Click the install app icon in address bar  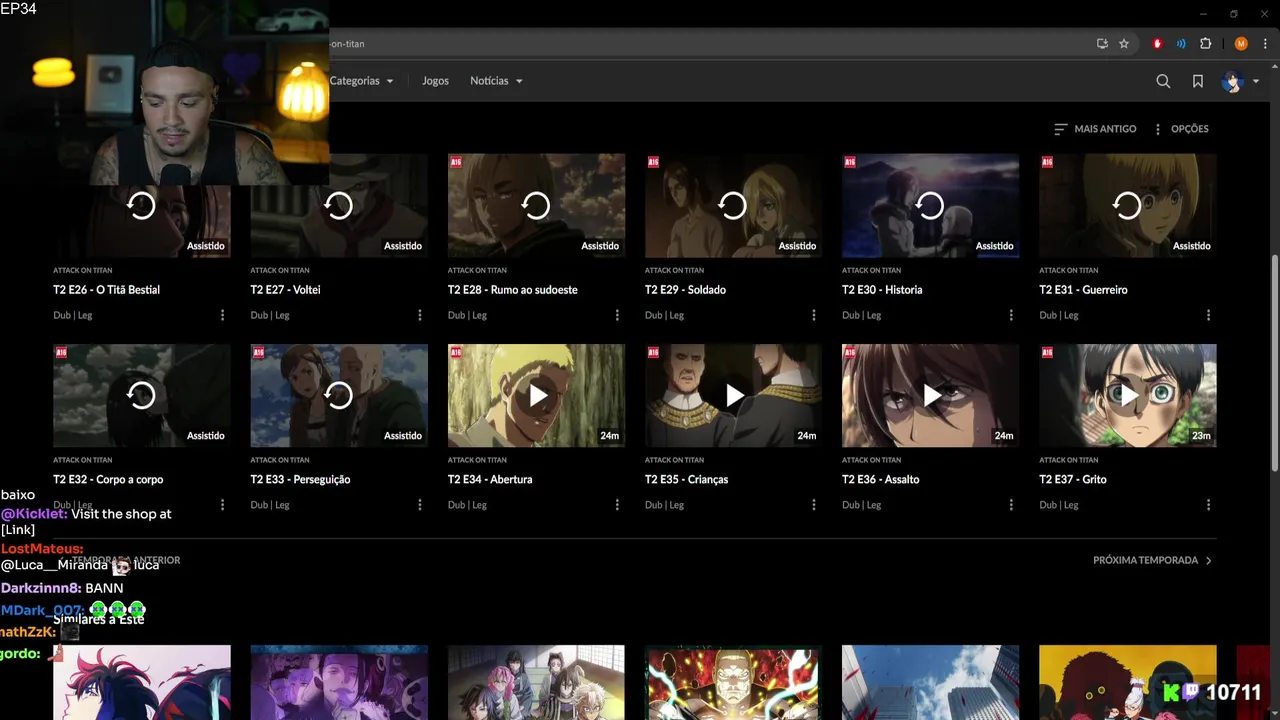click(x=1102, y=44)
